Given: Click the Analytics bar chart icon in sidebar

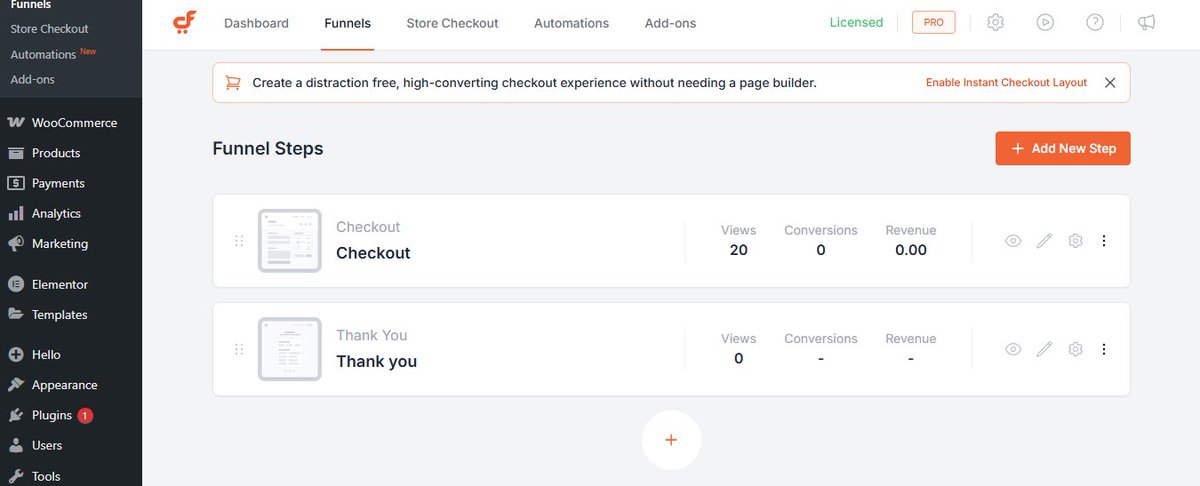Looking at the screenshot, I should pyautogui.click(x=16, y=213).
